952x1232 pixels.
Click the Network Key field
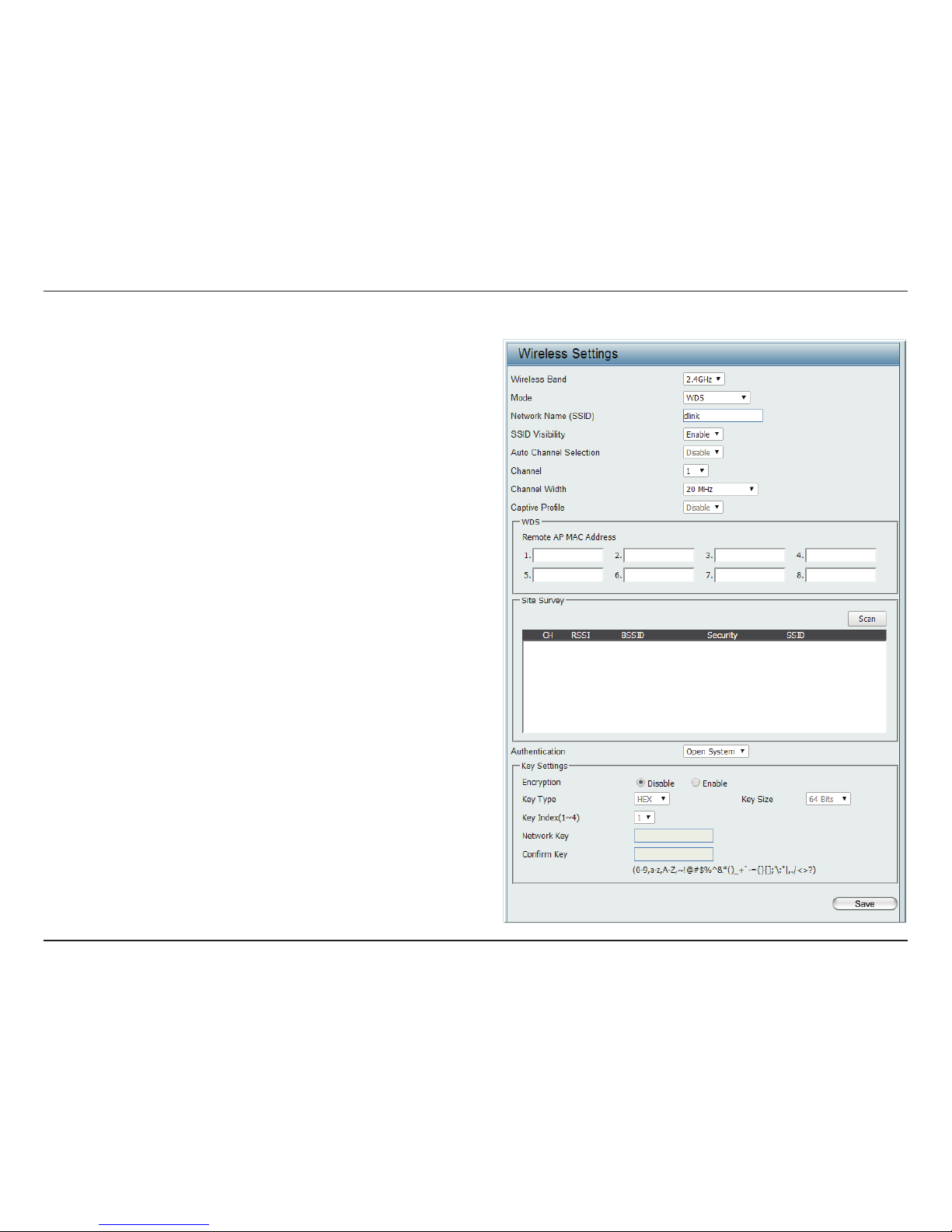(674, 836)
